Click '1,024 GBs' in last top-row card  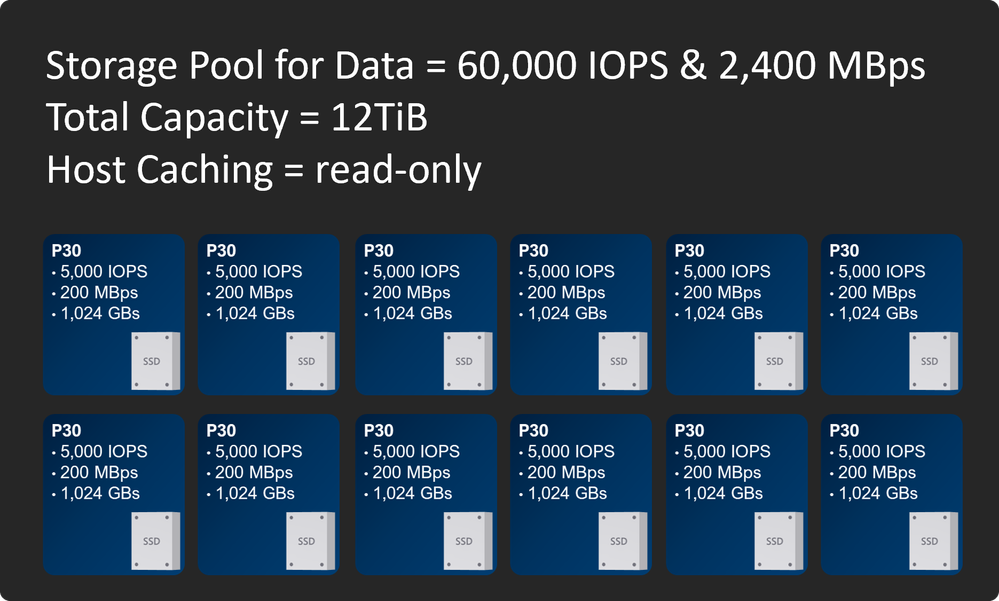878,313
